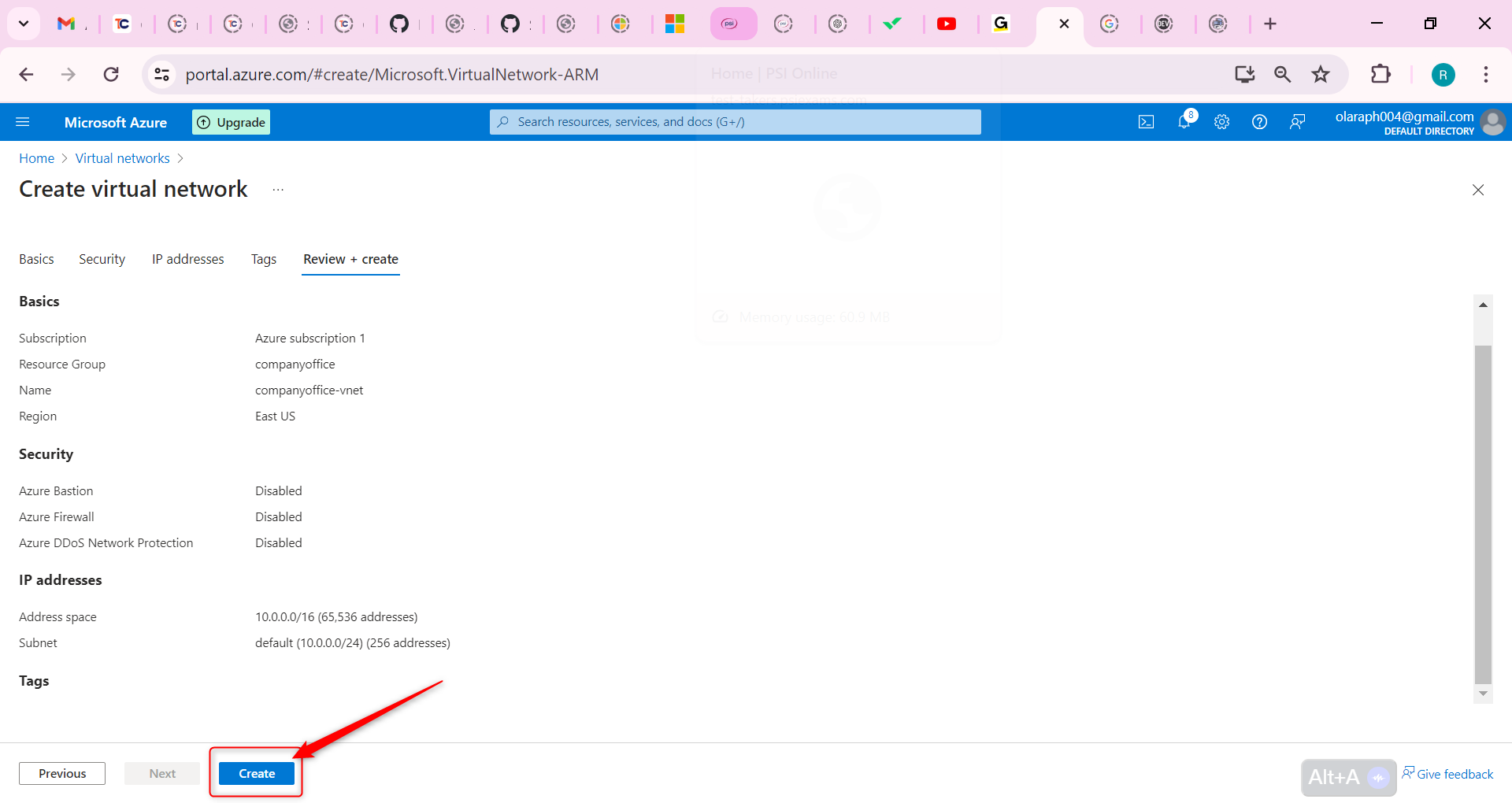Viewport: 1512px width, 803px height.
Task: Click the 'Azure subscription 1' value
Action: [x=310, y=338]
